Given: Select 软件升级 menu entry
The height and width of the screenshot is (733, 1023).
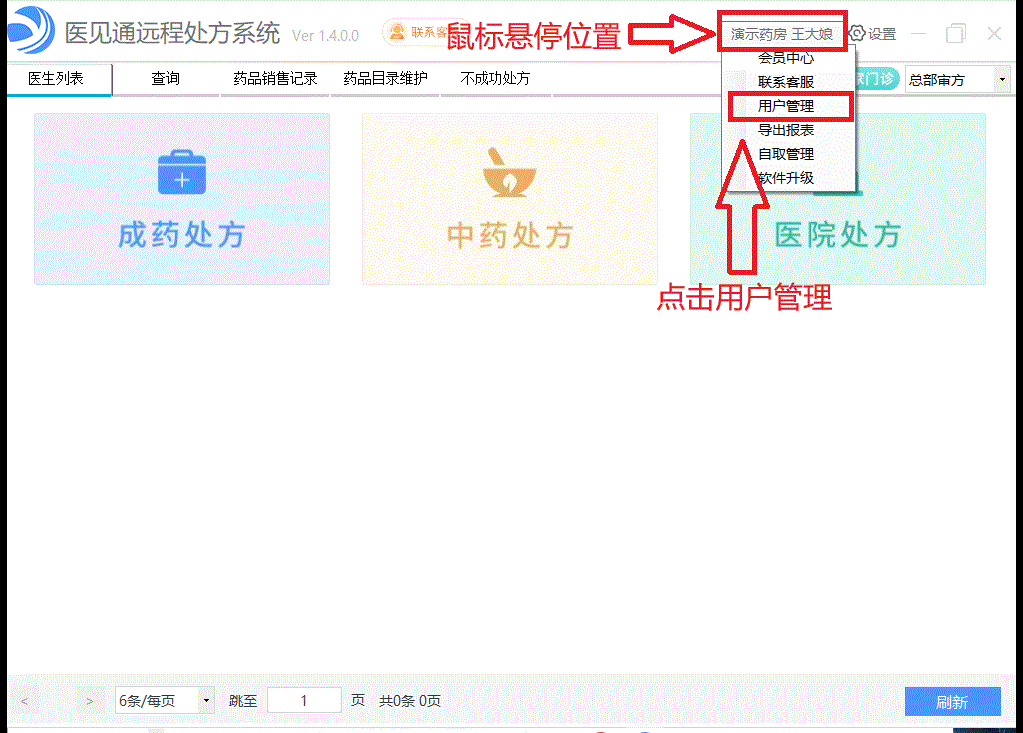Looking at the screenshot, I should click(786, 178).
